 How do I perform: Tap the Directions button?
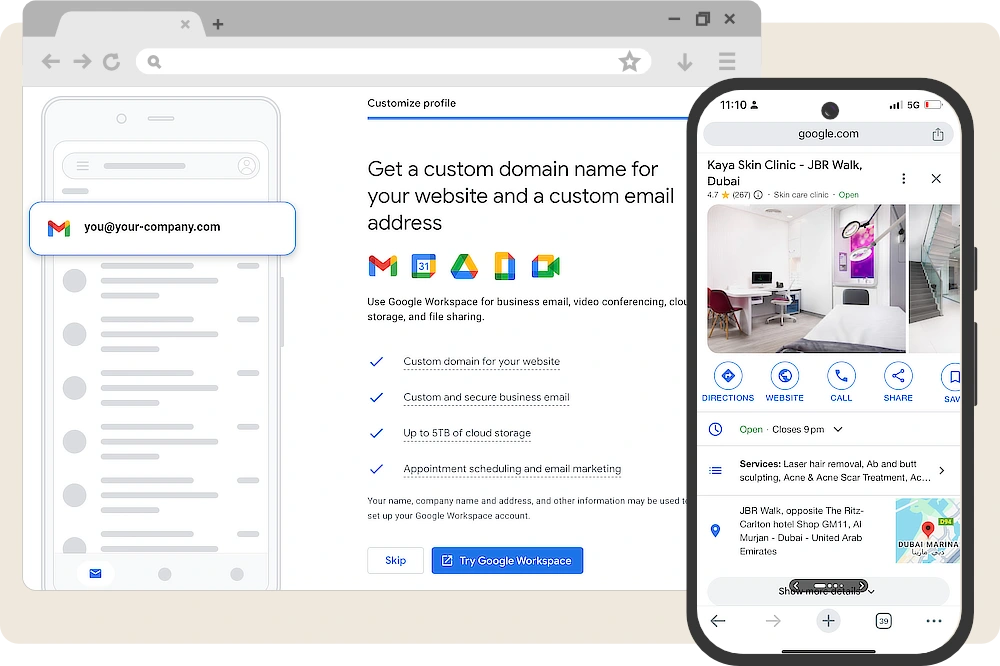pos(728,383)
